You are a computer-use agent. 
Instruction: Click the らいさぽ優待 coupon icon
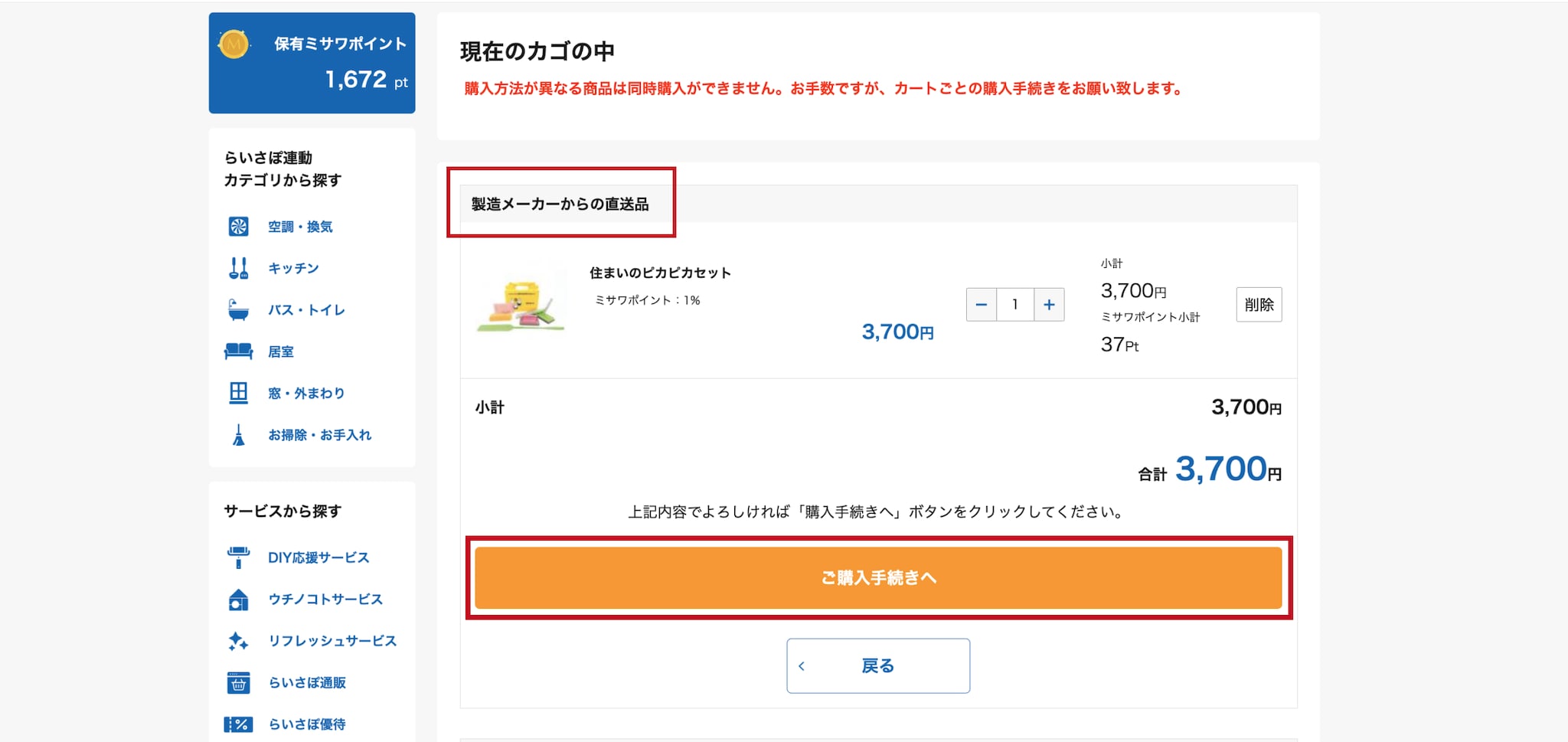(238, 724)
